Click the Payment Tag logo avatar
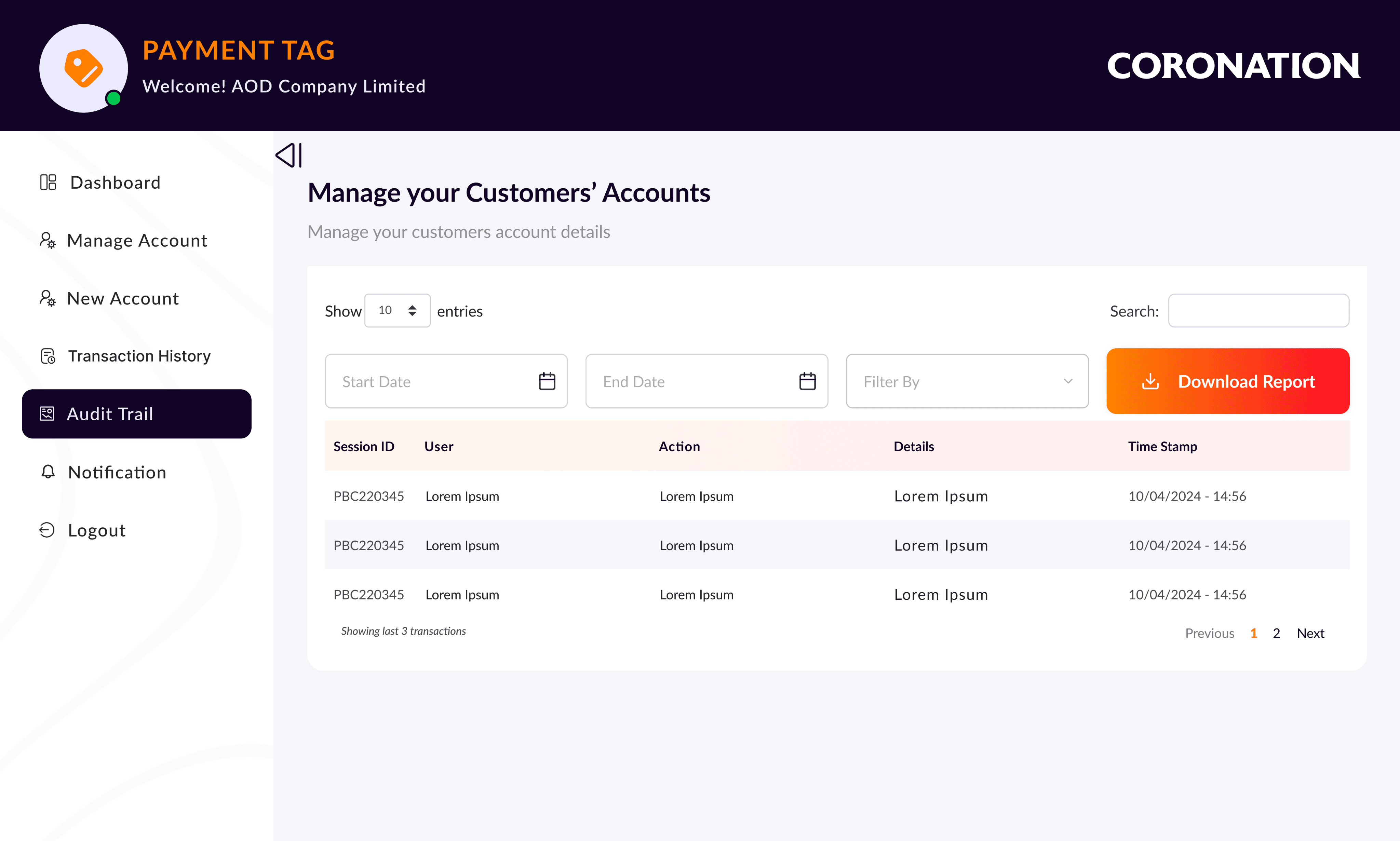This screenshot has height=841, width=1400. tap(83, 68)
